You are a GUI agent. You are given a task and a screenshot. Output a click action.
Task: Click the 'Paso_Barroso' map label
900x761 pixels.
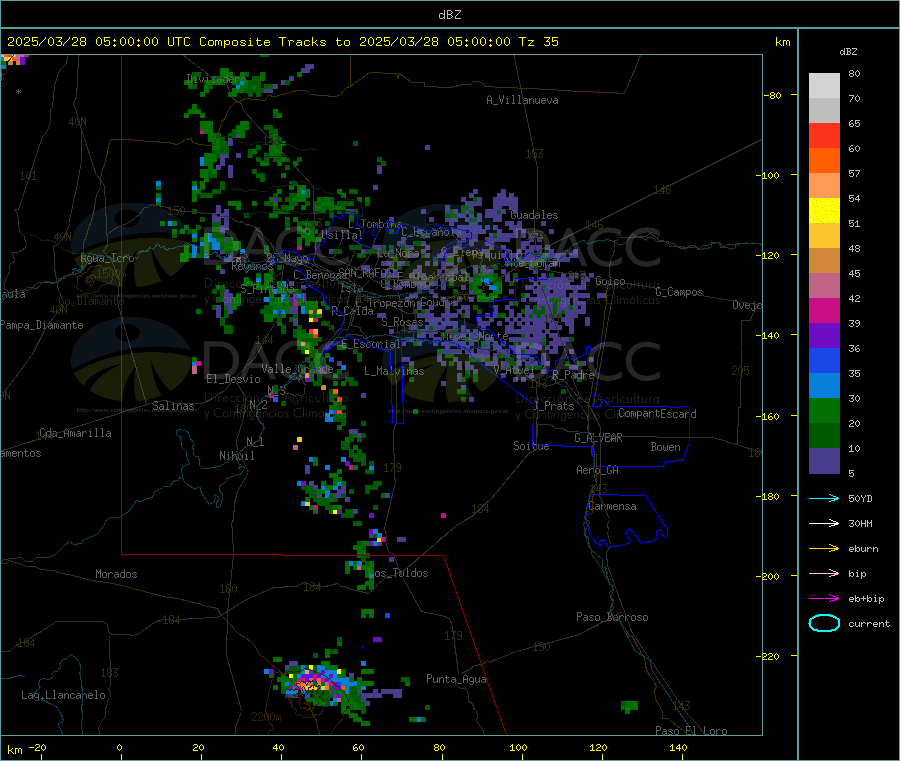pyautogui.click(x=612, y=617)
